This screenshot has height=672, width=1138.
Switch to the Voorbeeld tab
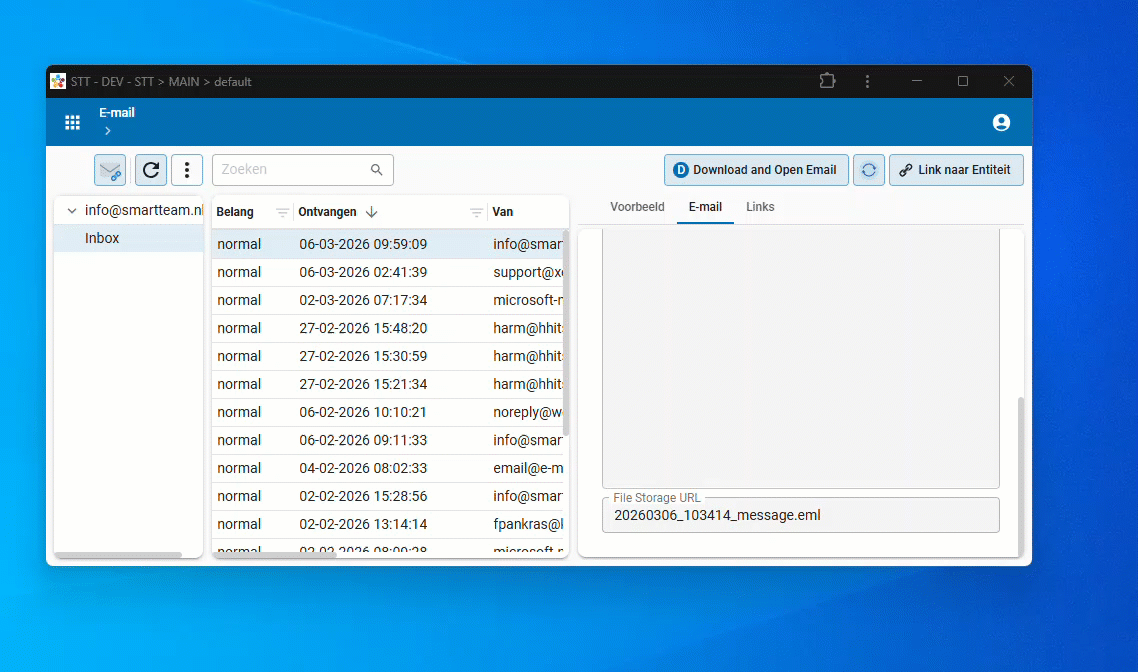pyautogui.click(x=637, y=207)
